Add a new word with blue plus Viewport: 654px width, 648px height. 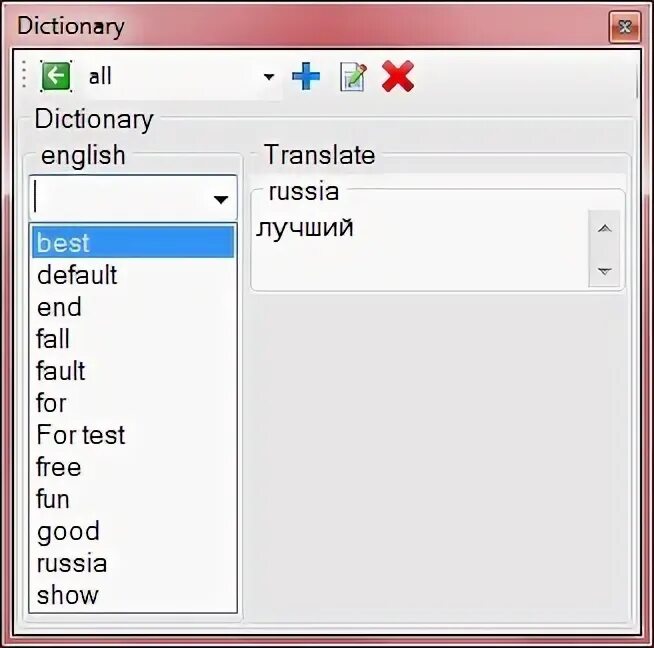pos(306,76)
